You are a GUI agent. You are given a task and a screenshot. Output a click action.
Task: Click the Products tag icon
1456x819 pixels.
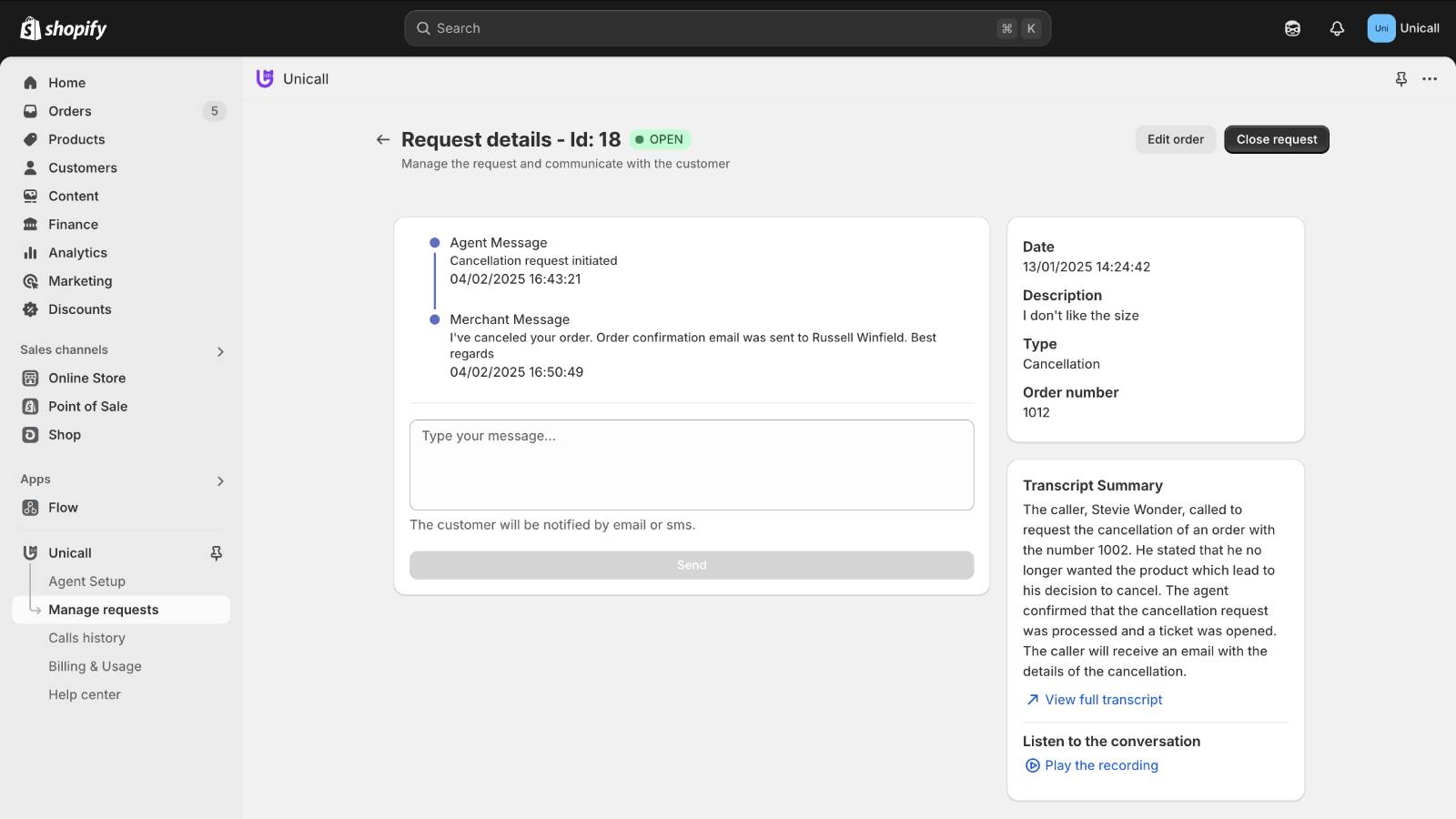click(30, 139)
